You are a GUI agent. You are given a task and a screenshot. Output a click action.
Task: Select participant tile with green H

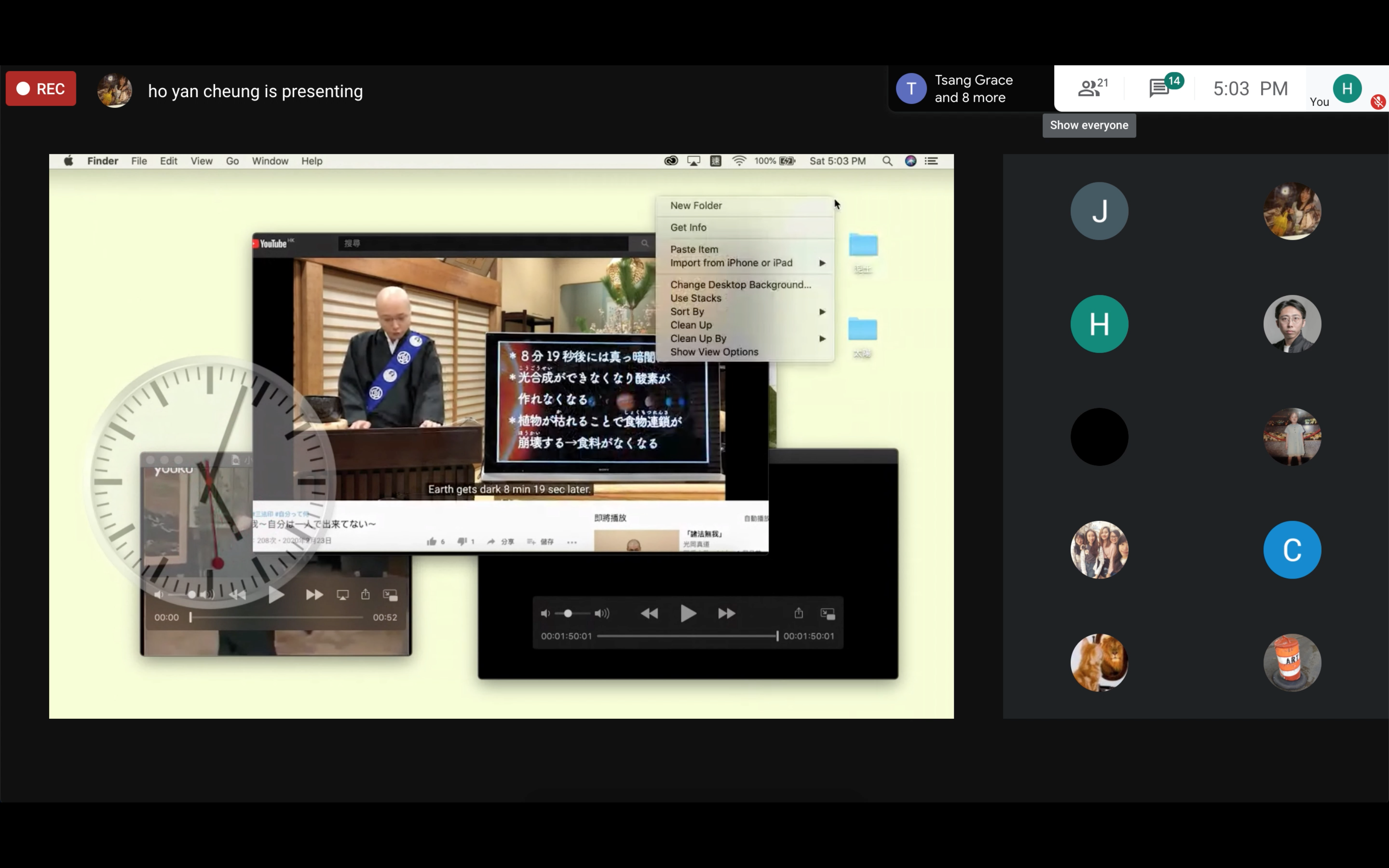coord(1098,324)
